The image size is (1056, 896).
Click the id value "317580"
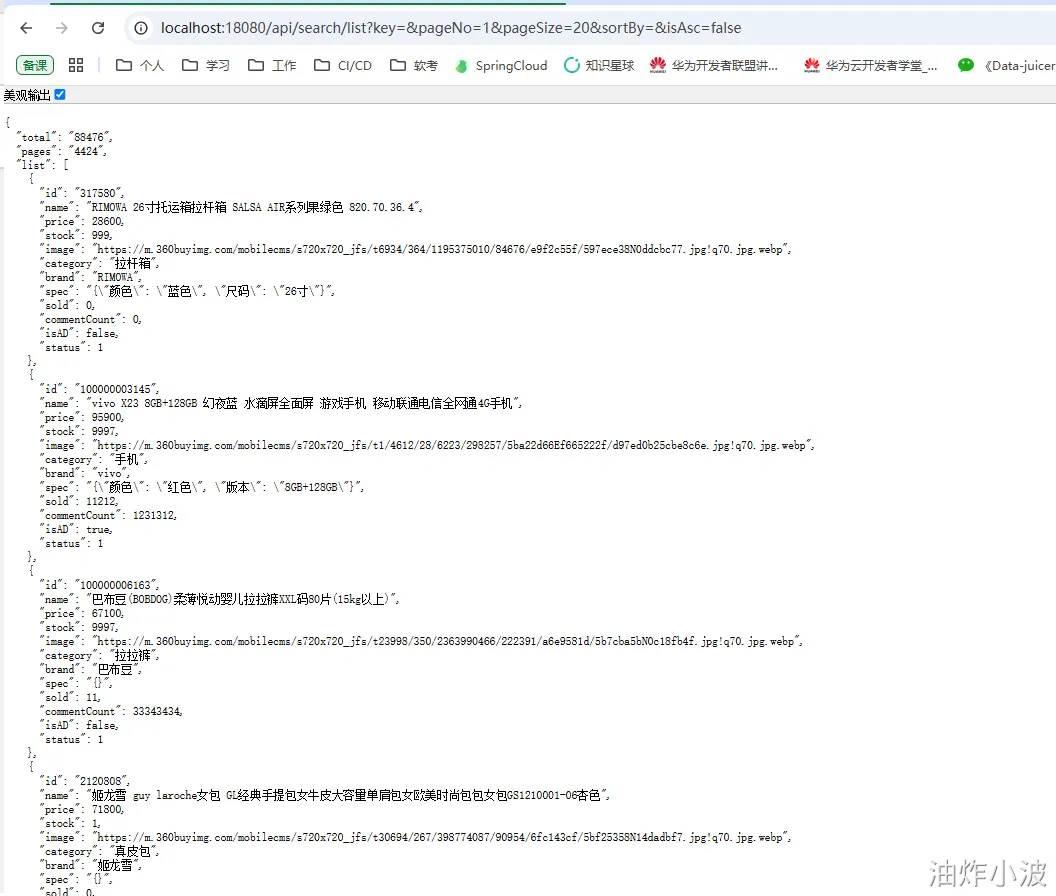98,193
